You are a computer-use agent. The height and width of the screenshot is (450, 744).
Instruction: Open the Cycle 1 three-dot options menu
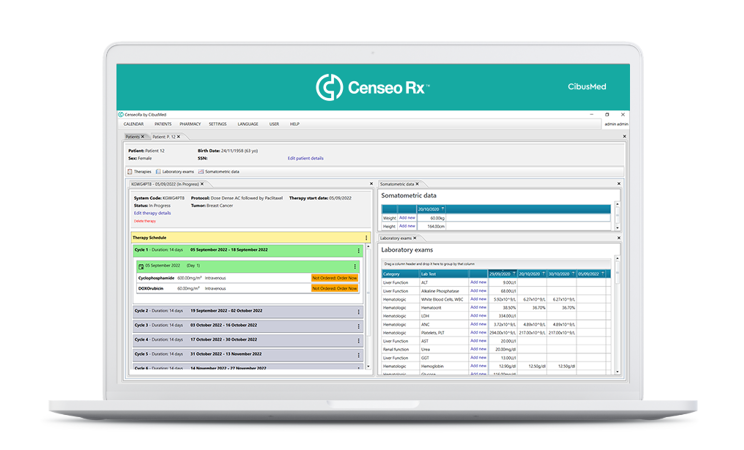click(x=358, y=250)
